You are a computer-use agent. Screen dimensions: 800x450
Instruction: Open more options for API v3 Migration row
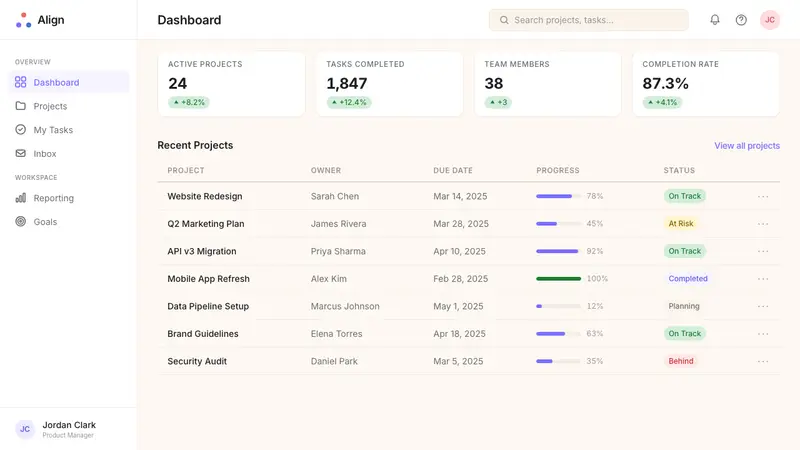pos(763,251)
